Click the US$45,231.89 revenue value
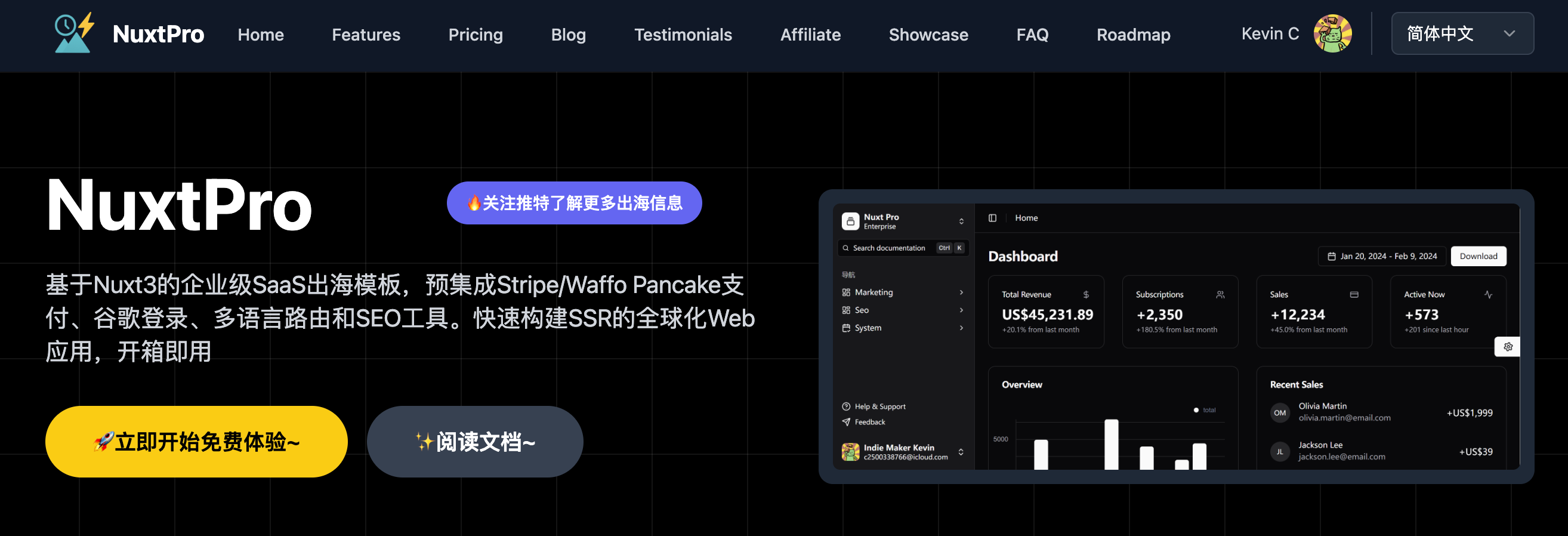The height and width of the screenshot is (536, 1568). click(1048, 315)
